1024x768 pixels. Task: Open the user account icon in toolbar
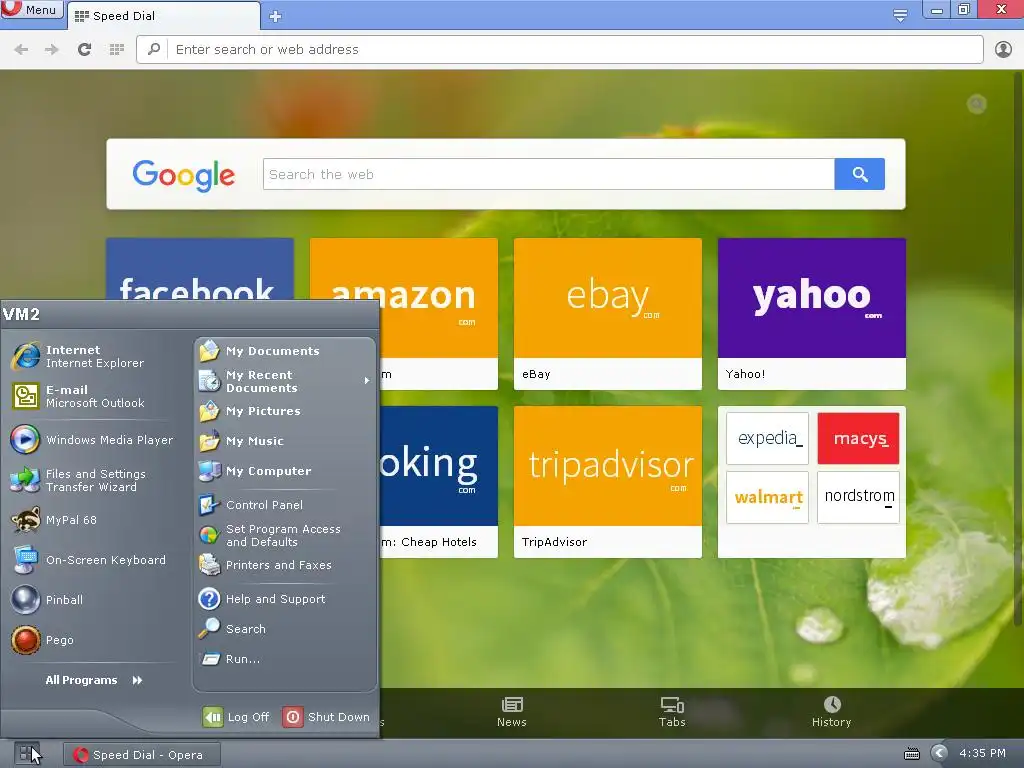click(x=1003, y=50)
